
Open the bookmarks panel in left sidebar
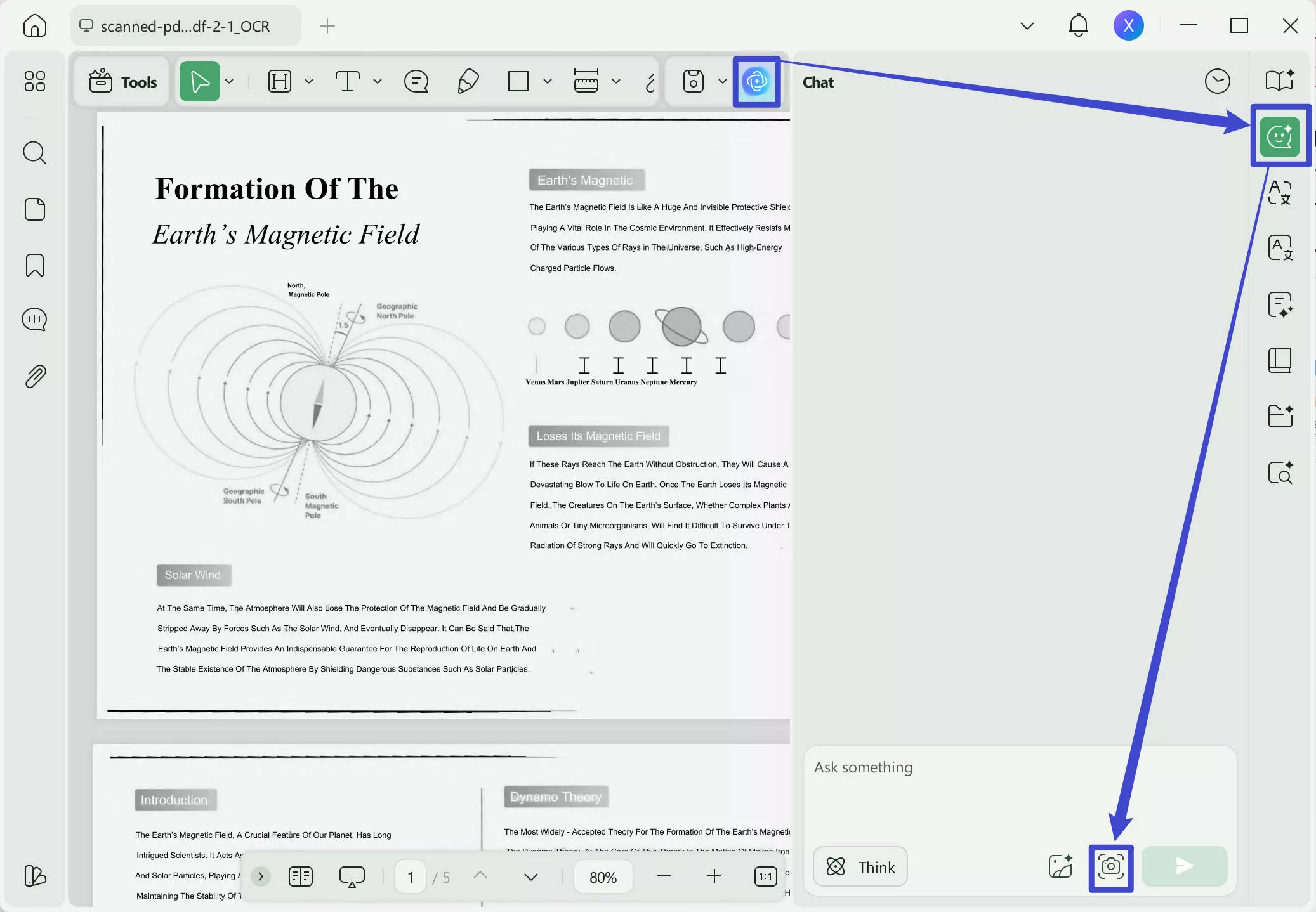35,265
